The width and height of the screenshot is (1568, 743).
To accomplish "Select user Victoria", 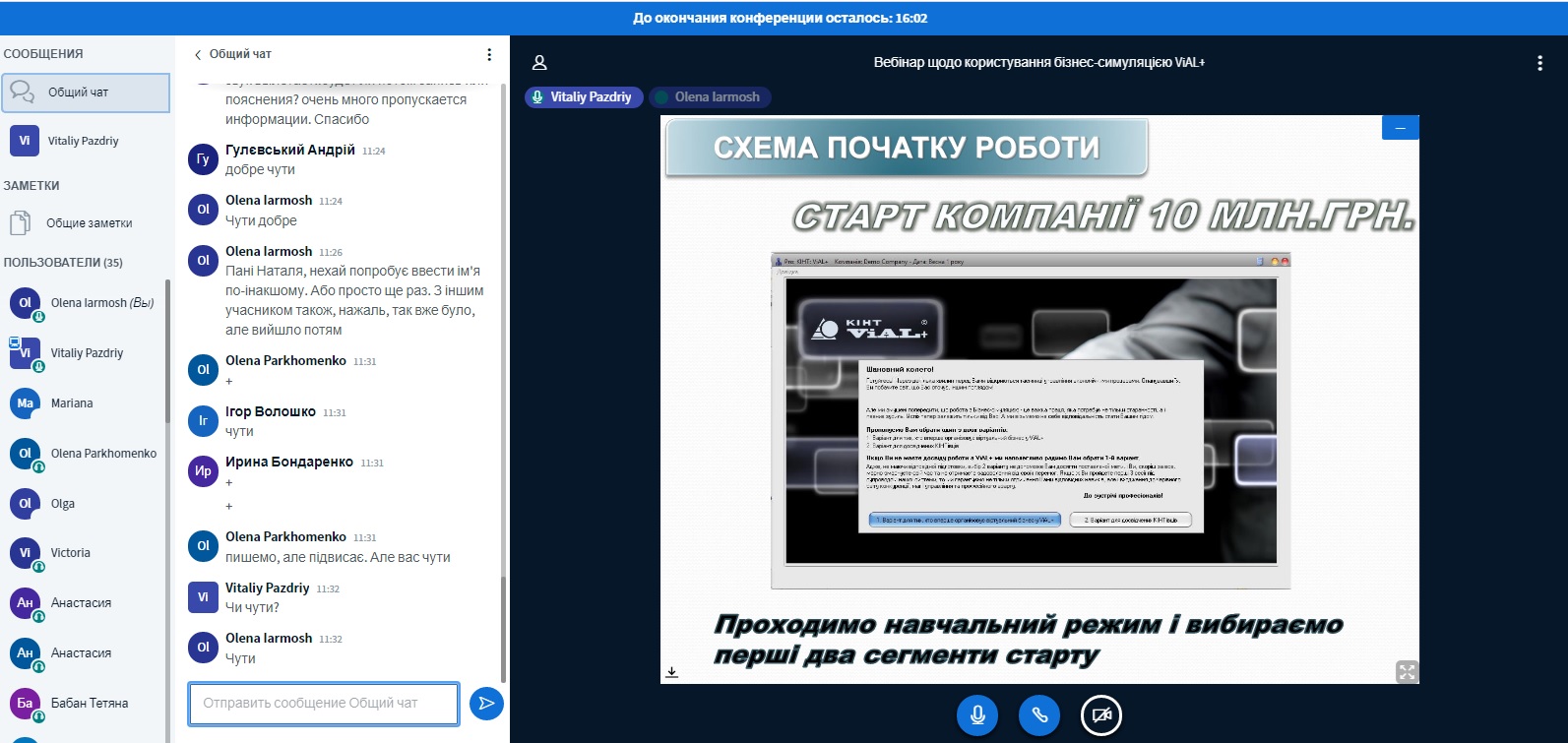I will point(84,553).
